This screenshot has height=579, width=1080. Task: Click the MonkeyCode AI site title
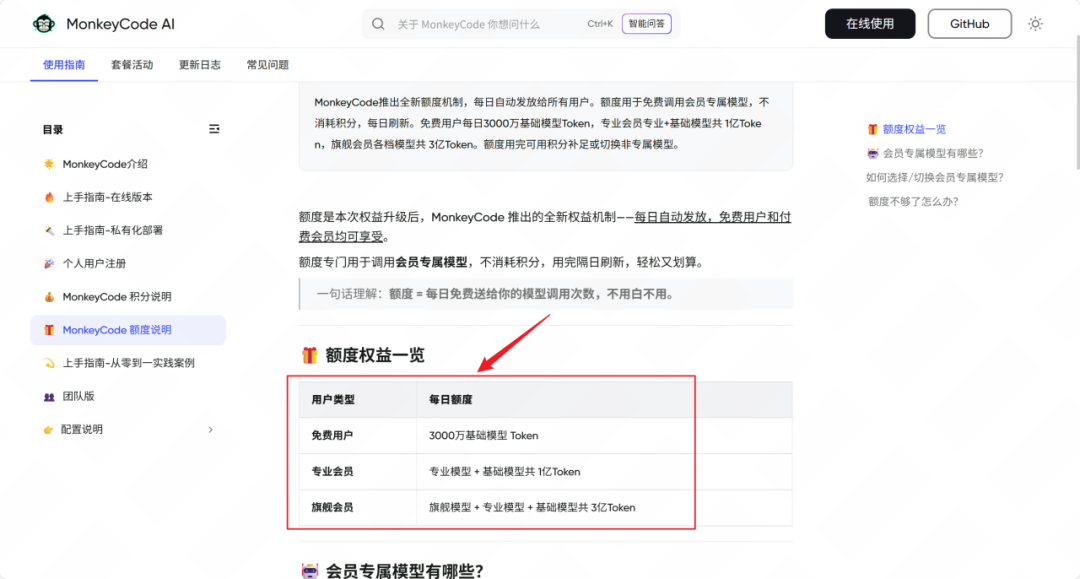121,24
